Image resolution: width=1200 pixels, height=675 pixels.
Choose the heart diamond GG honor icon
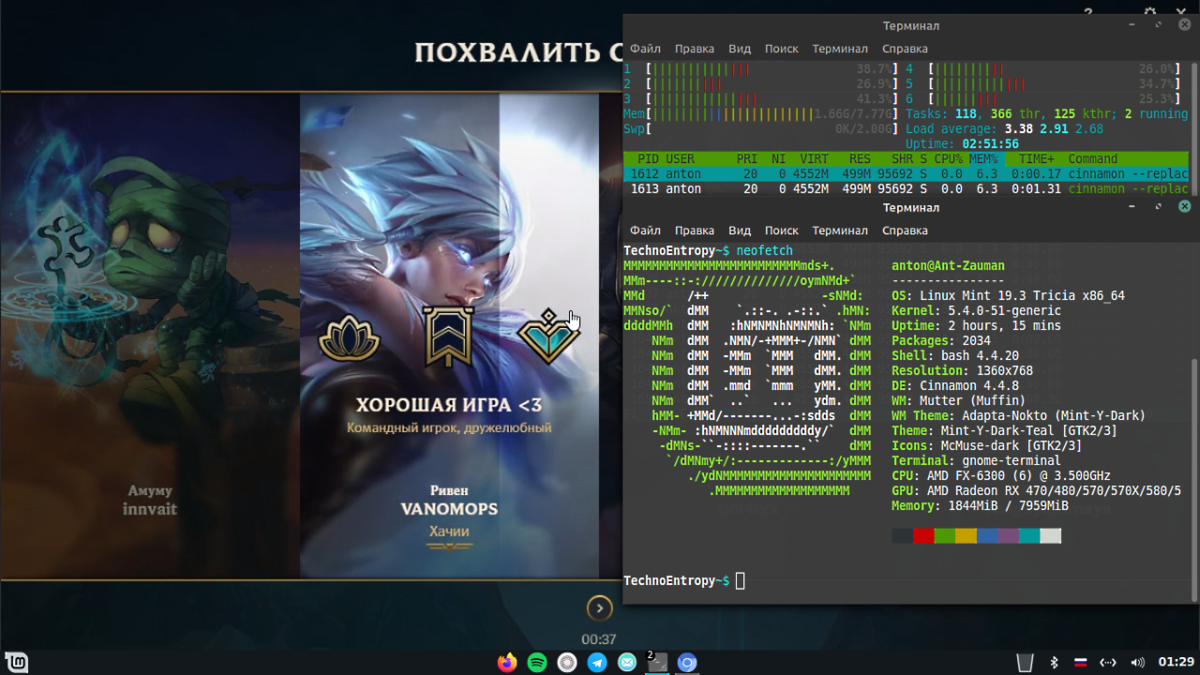pyautogui.click(x=548, y=338)
